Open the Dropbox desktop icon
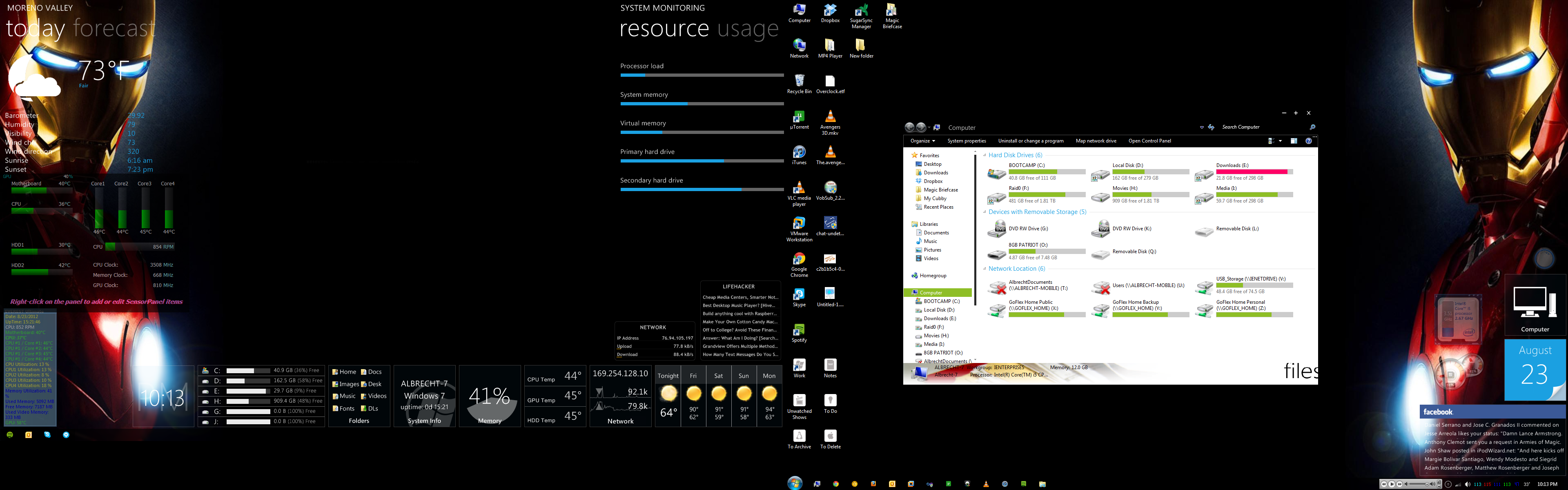Viewport: 1568px width, 490px height. (x=830, y=13)
